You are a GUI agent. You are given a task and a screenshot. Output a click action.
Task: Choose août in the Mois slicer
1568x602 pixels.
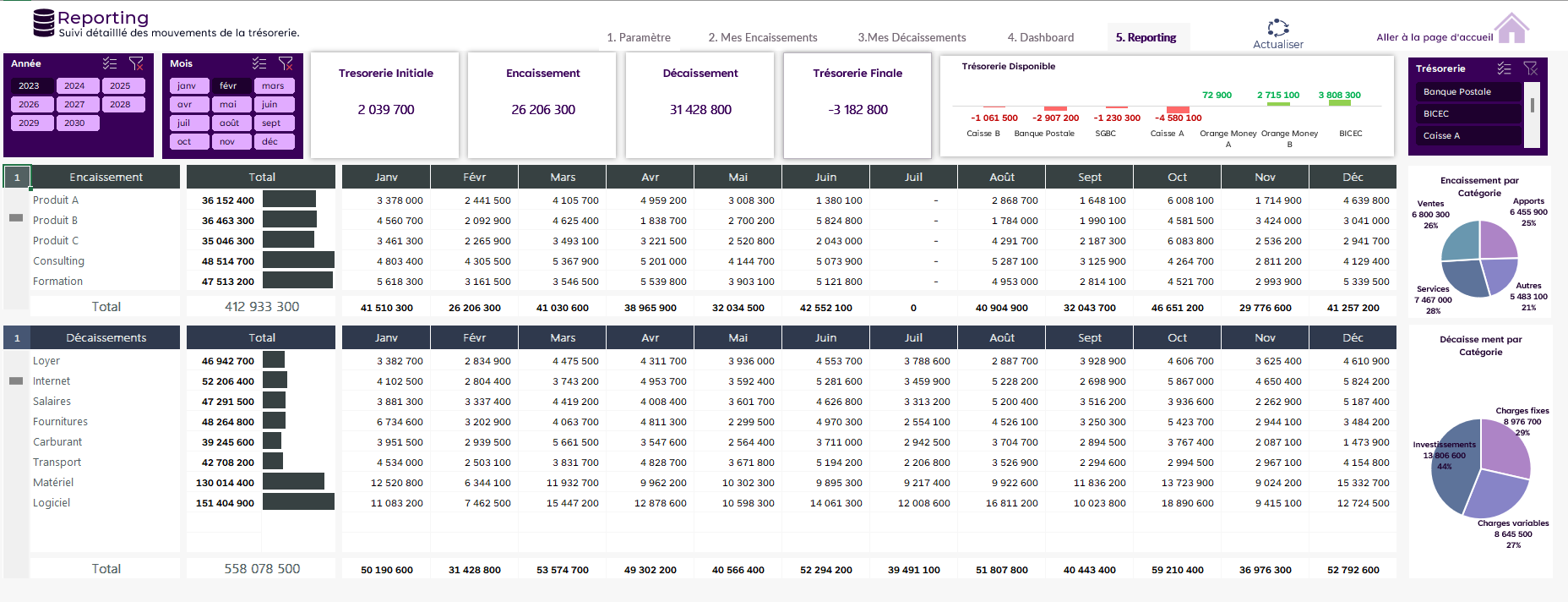pyautogui.click(x=231, y=123)
